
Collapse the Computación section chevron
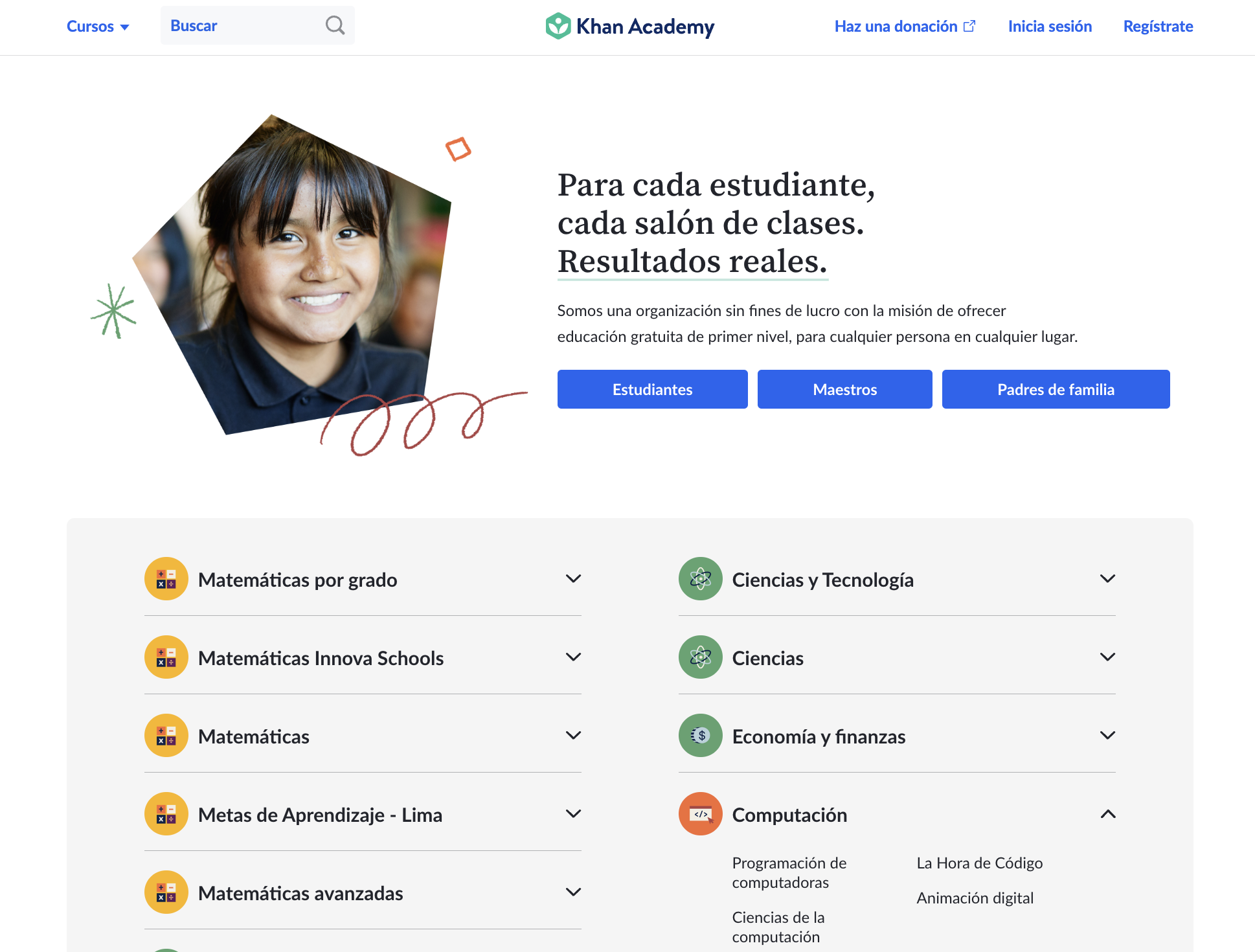tap(1107, 814)
